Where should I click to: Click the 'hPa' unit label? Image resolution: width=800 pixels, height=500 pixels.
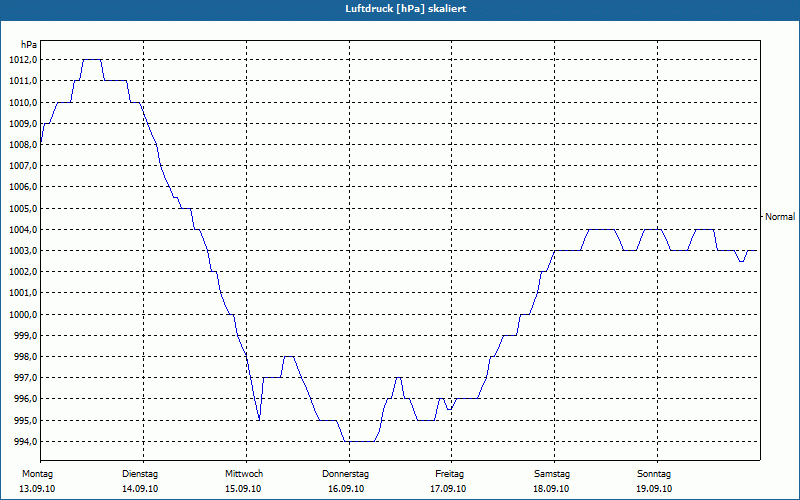[29, 44]
